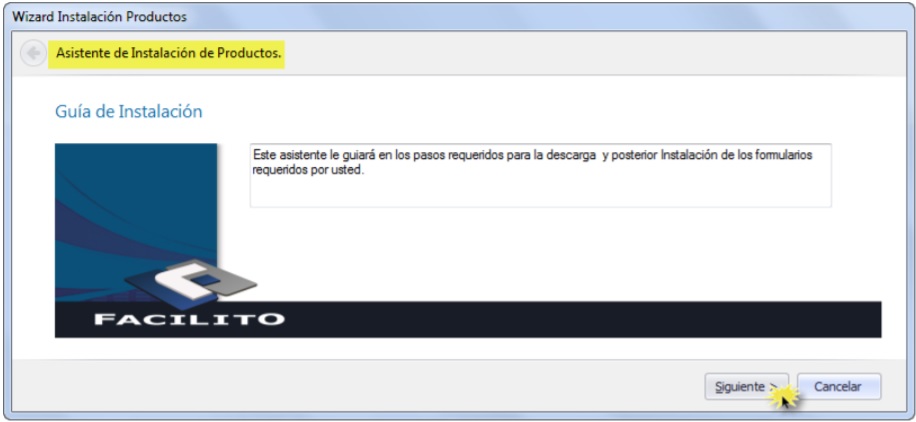Click the back arrow in the wizard header
This screenshot has width=916, height=422.
click(32, 52)
